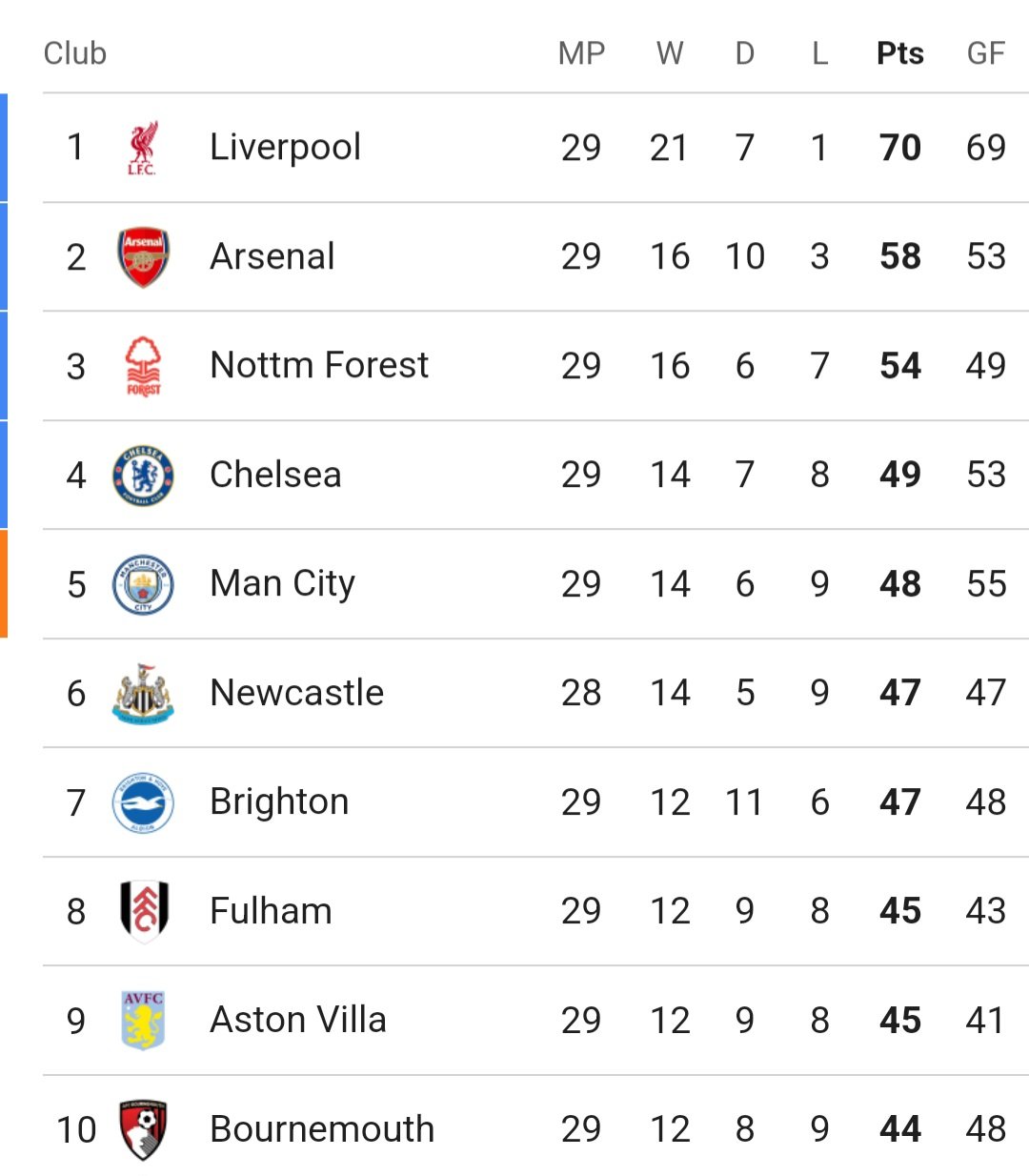The height and width of the screenshot is (1176, 1029).
Task: Click the Newcastle club crest
Action: [x=143, y=693]
